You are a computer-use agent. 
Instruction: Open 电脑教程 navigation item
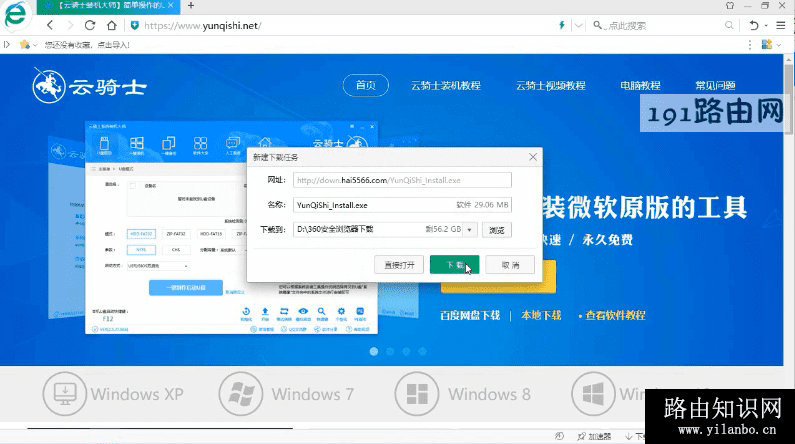coord(640,86)
